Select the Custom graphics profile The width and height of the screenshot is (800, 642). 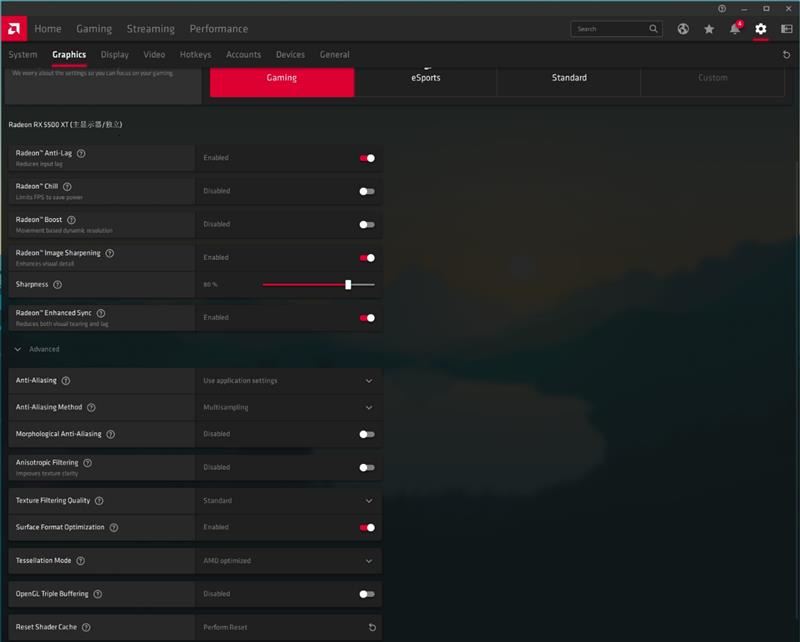pos(713,82)
